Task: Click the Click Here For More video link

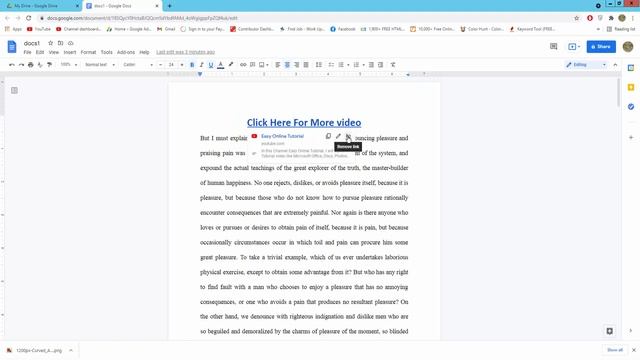Action: 304,122
